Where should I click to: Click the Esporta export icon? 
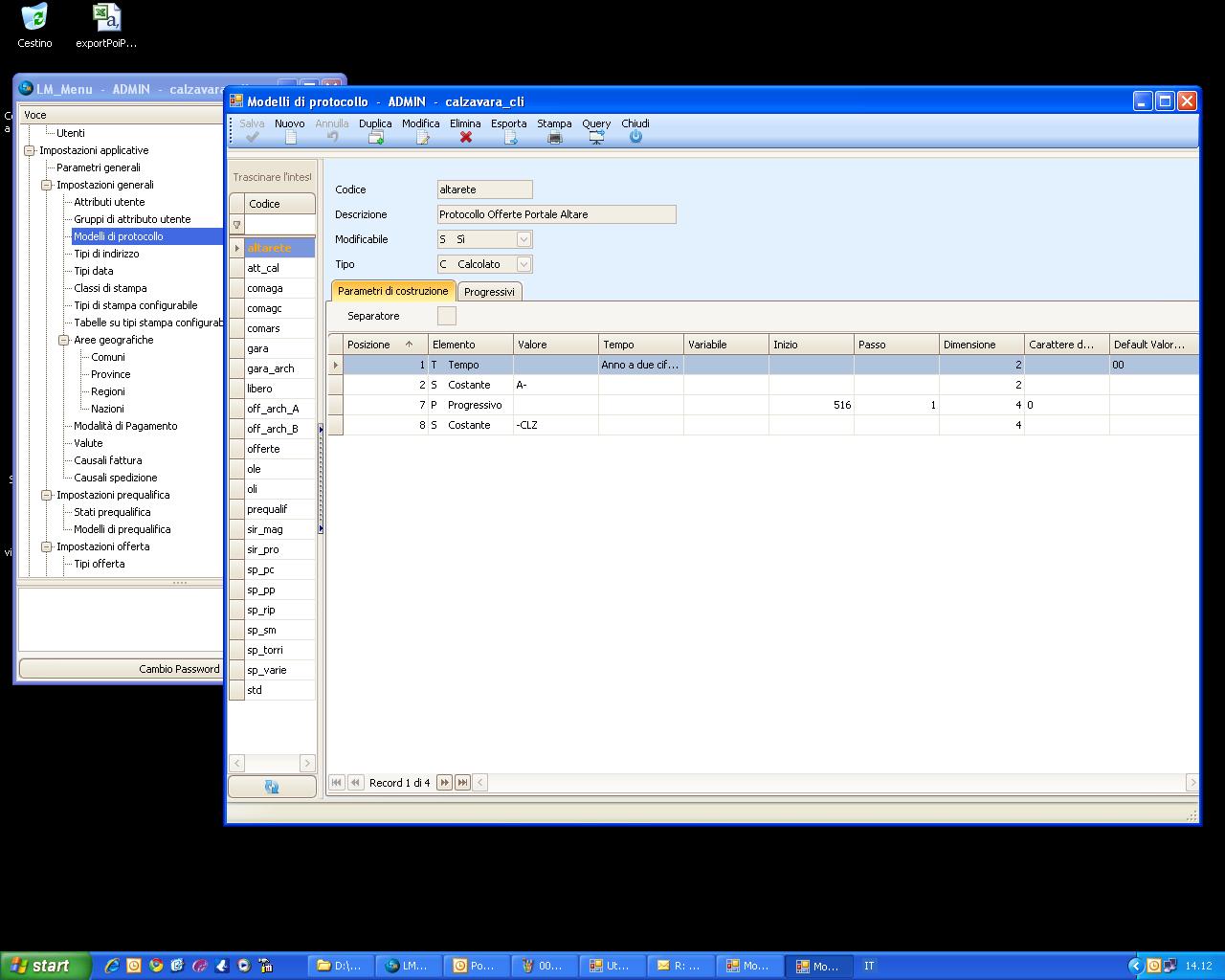pyautogui.click(x=509, y=137)
